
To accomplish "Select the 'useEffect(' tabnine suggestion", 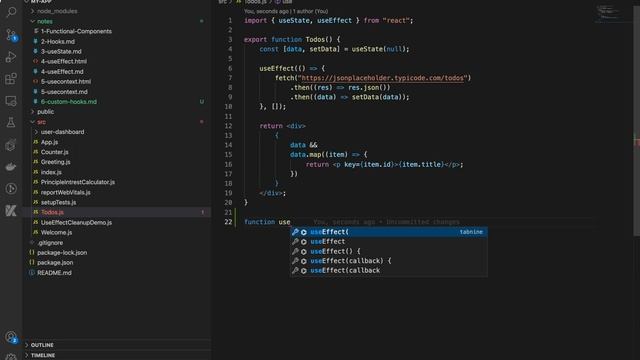I will click(x=389, y=232).
